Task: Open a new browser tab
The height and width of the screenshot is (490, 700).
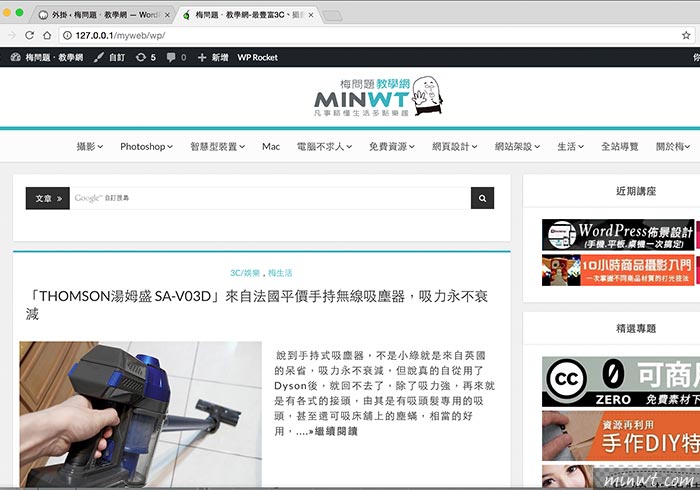Action: point(332,17)
